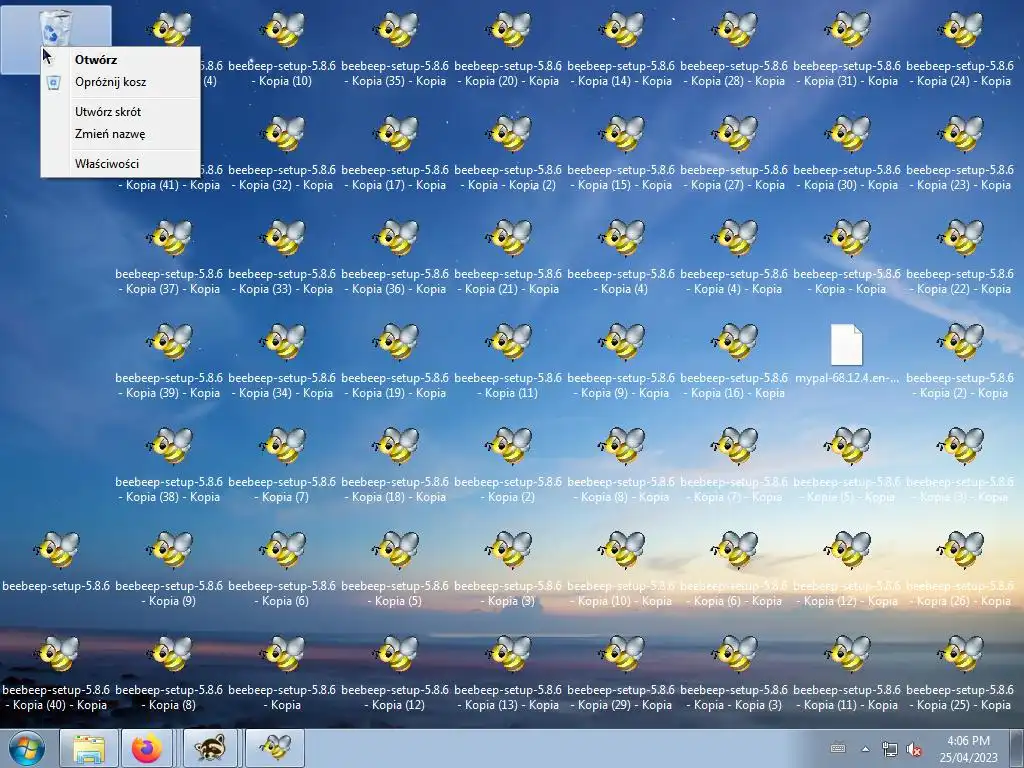Click the raccoon MyPal taskbar icon
1024x768 pixels.
point(210,748)
